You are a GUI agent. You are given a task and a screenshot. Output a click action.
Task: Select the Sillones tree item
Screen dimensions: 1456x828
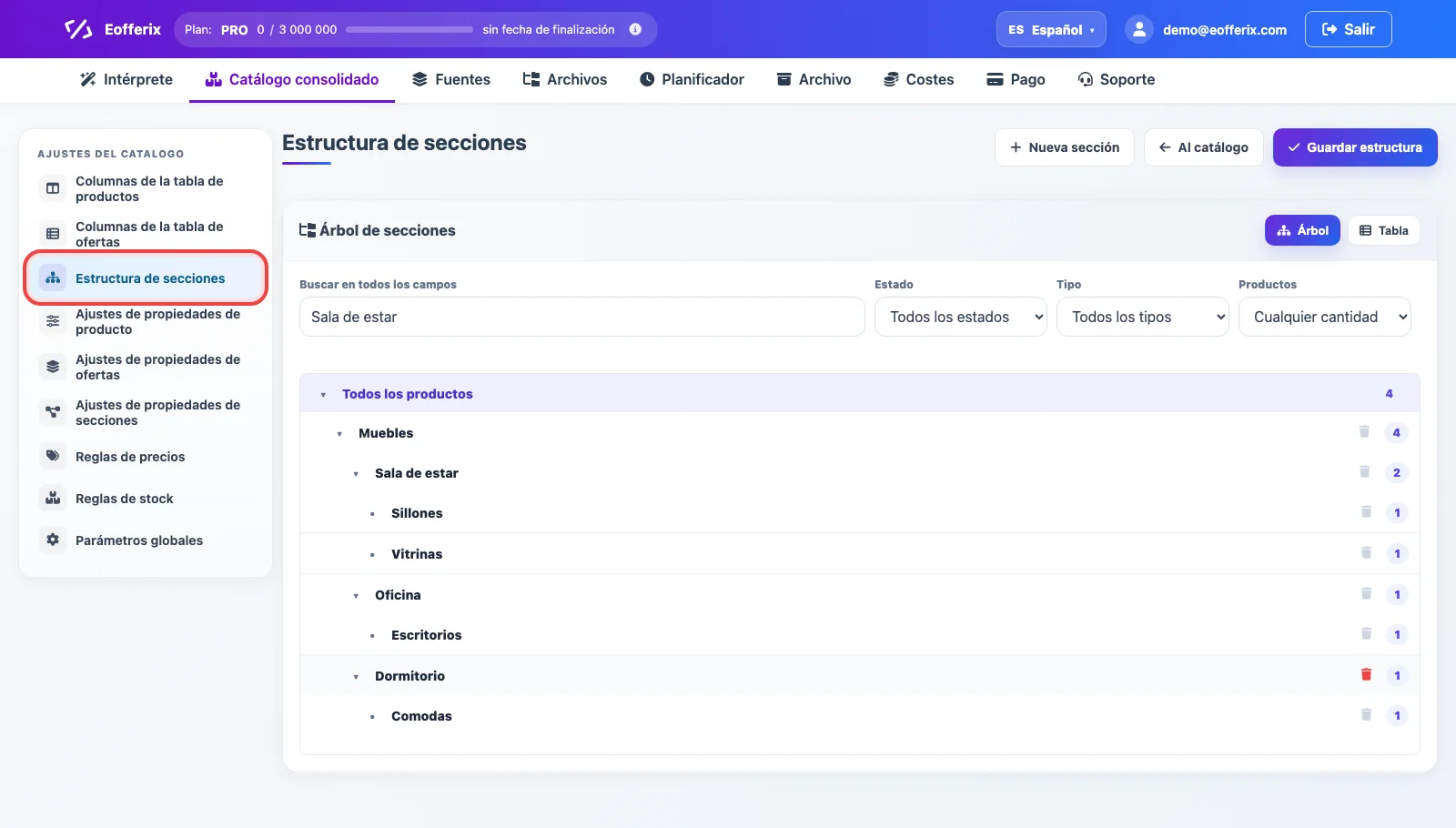(417, 513)
